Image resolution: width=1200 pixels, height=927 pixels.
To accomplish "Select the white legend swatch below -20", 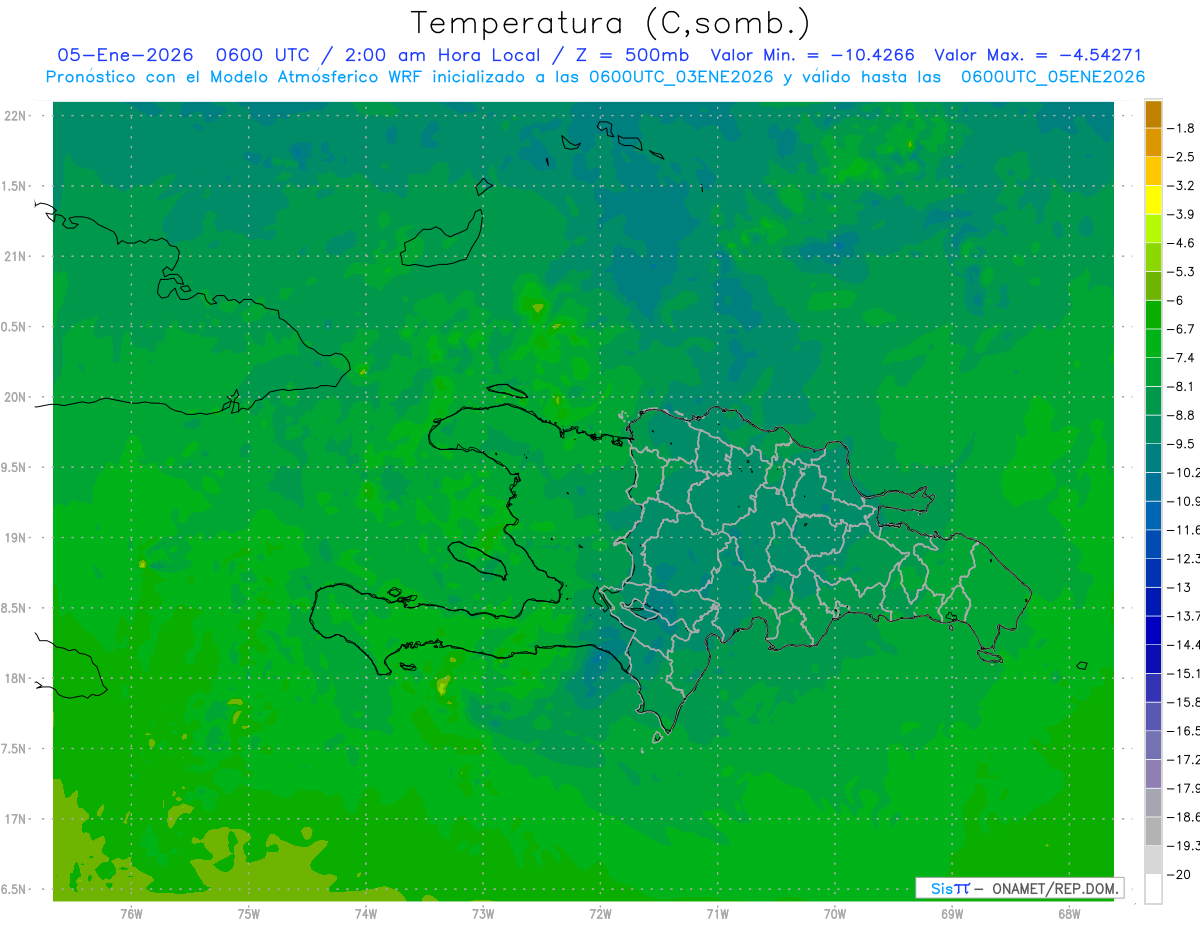I will pyautogui.click(x=1153, y=889).
